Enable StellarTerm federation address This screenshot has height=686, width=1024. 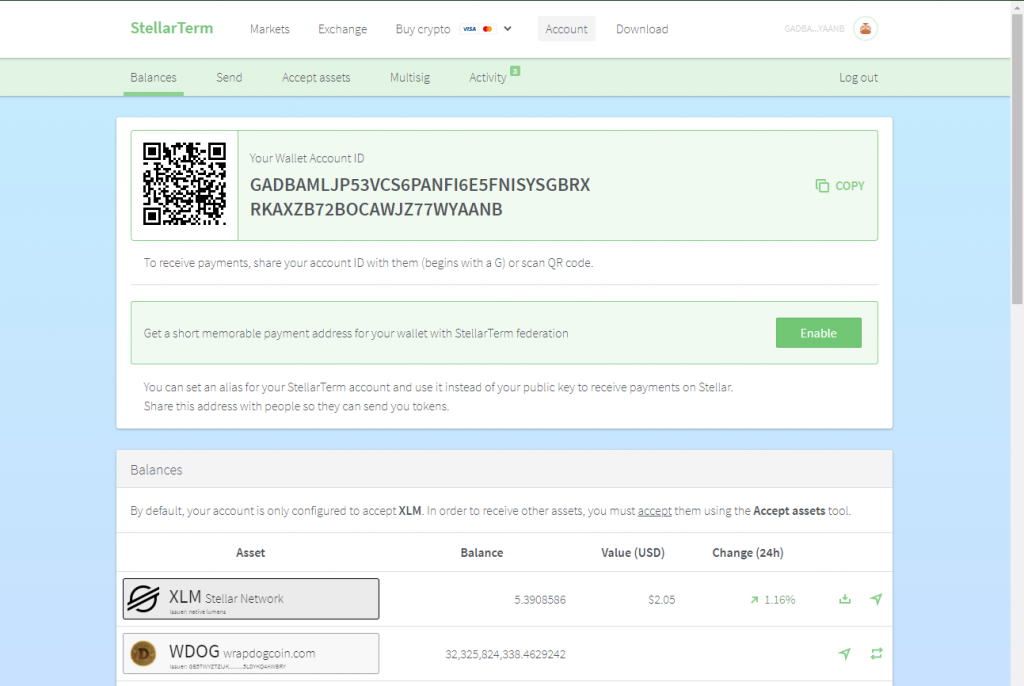click(x=818, y=333)
